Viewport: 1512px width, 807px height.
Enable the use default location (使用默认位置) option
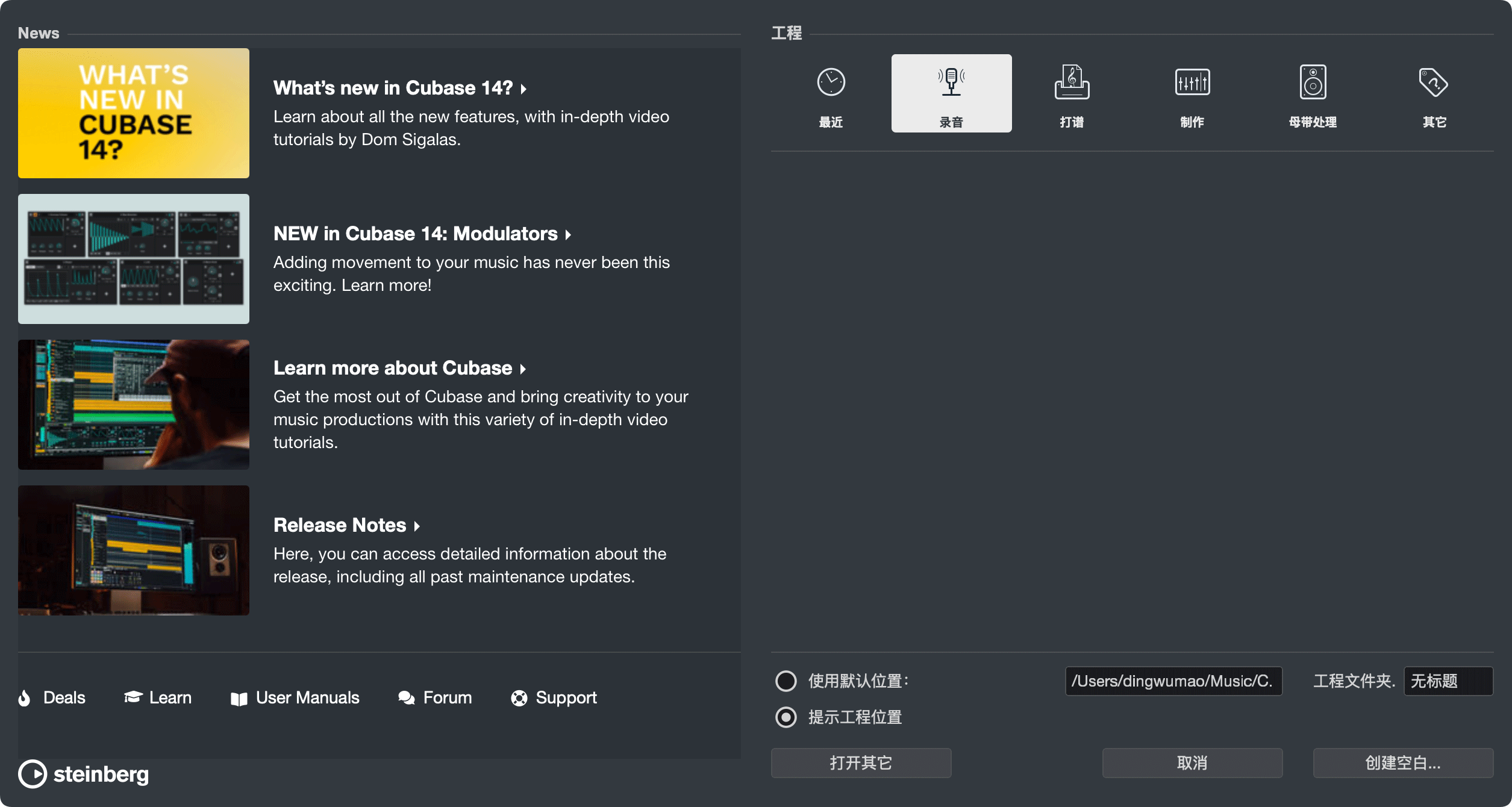tap(786, 681)
